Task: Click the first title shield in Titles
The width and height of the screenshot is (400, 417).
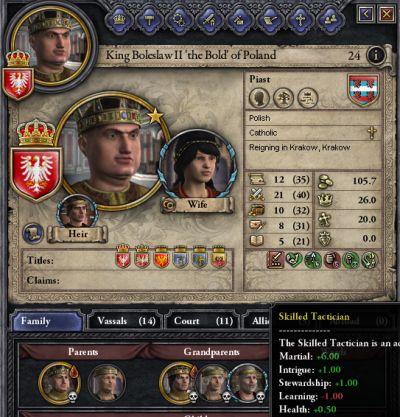Action: (123, 256)
